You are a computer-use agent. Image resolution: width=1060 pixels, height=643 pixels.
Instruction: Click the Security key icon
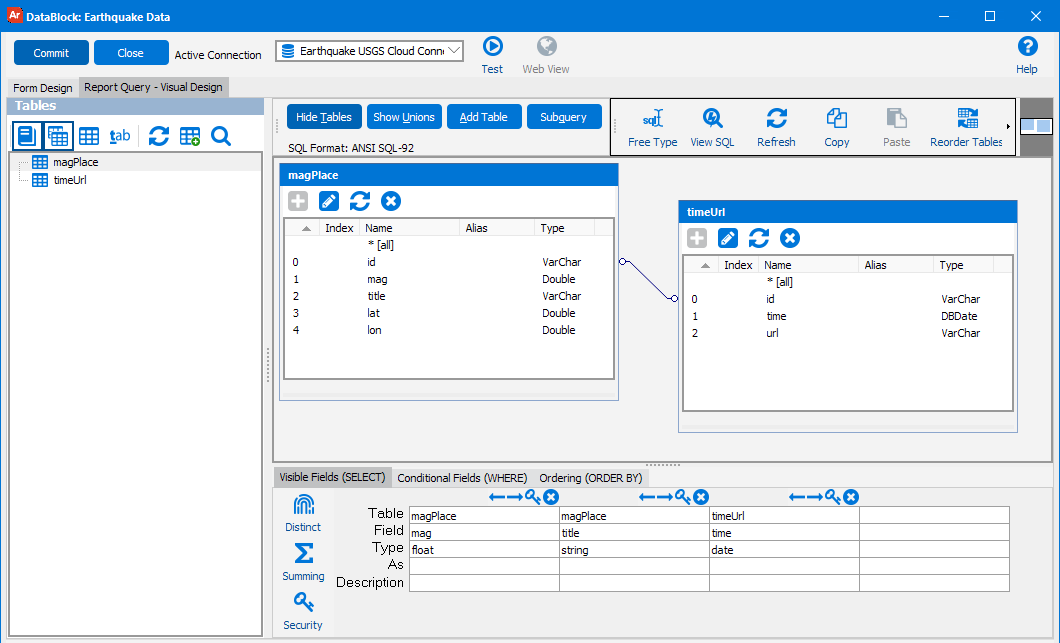click(x=304, y=602)
